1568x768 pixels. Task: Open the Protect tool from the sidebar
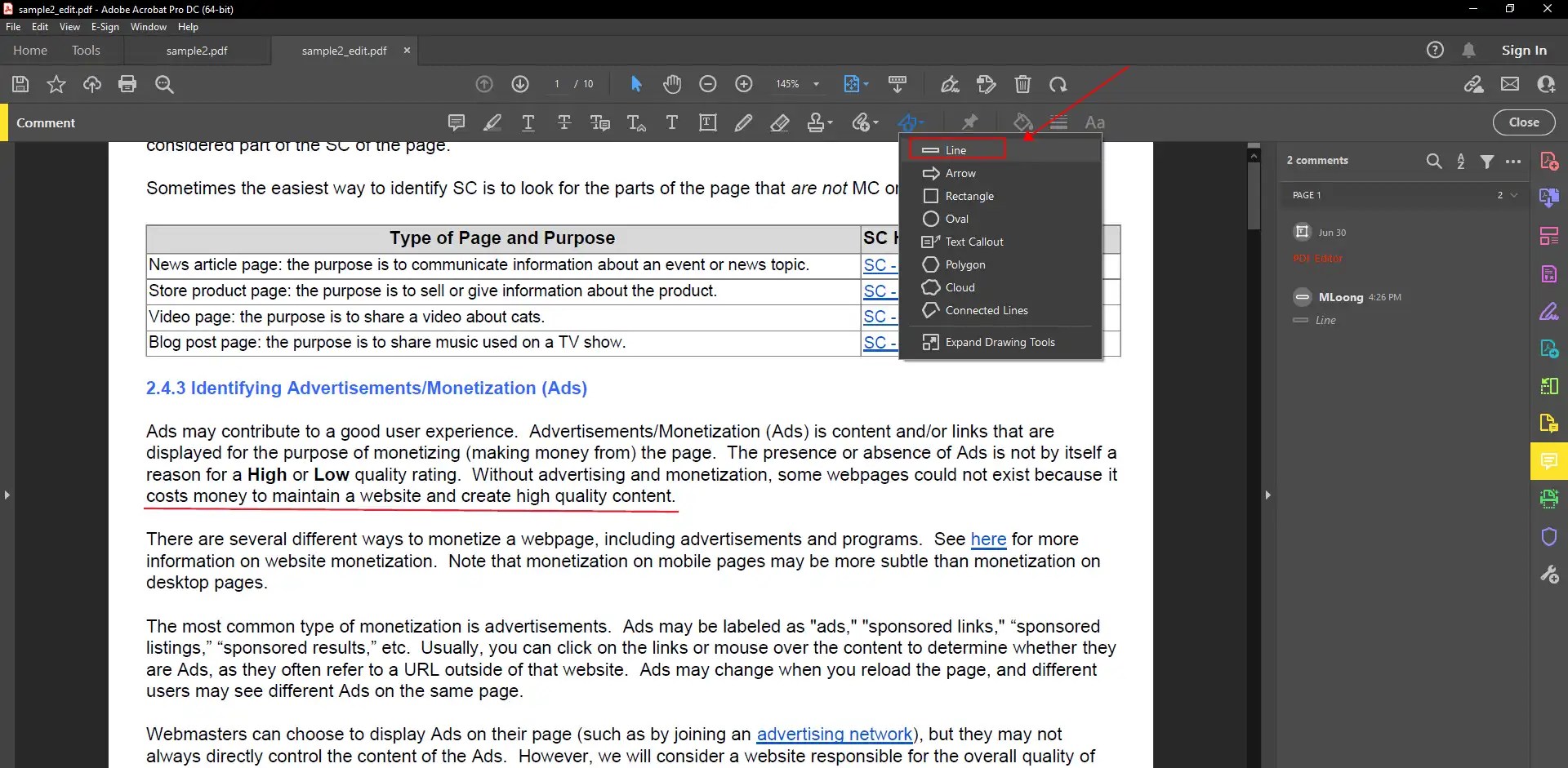(x=1549, y=536)
